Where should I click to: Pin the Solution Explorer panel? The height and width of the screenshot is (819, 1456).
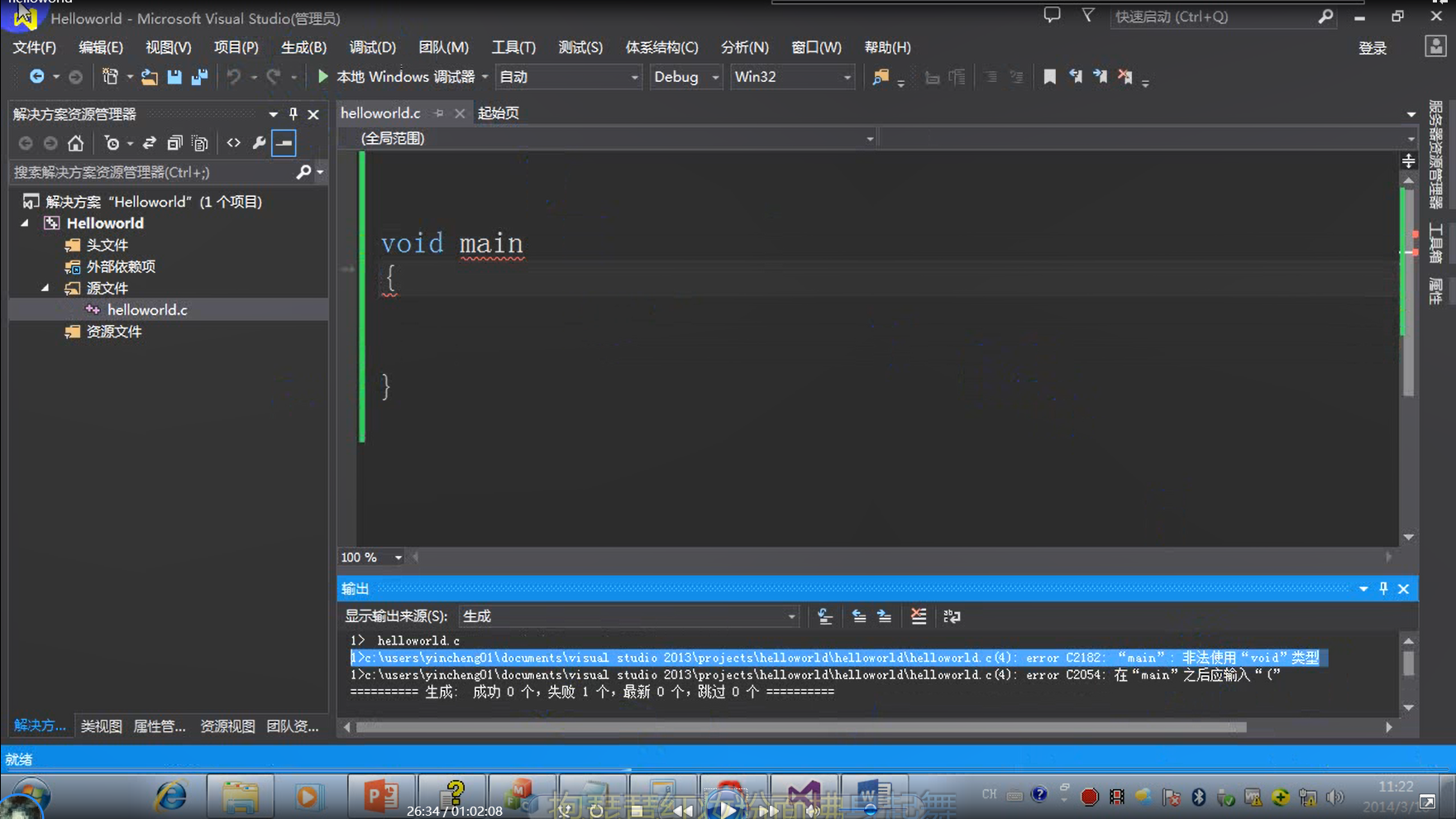293,114
